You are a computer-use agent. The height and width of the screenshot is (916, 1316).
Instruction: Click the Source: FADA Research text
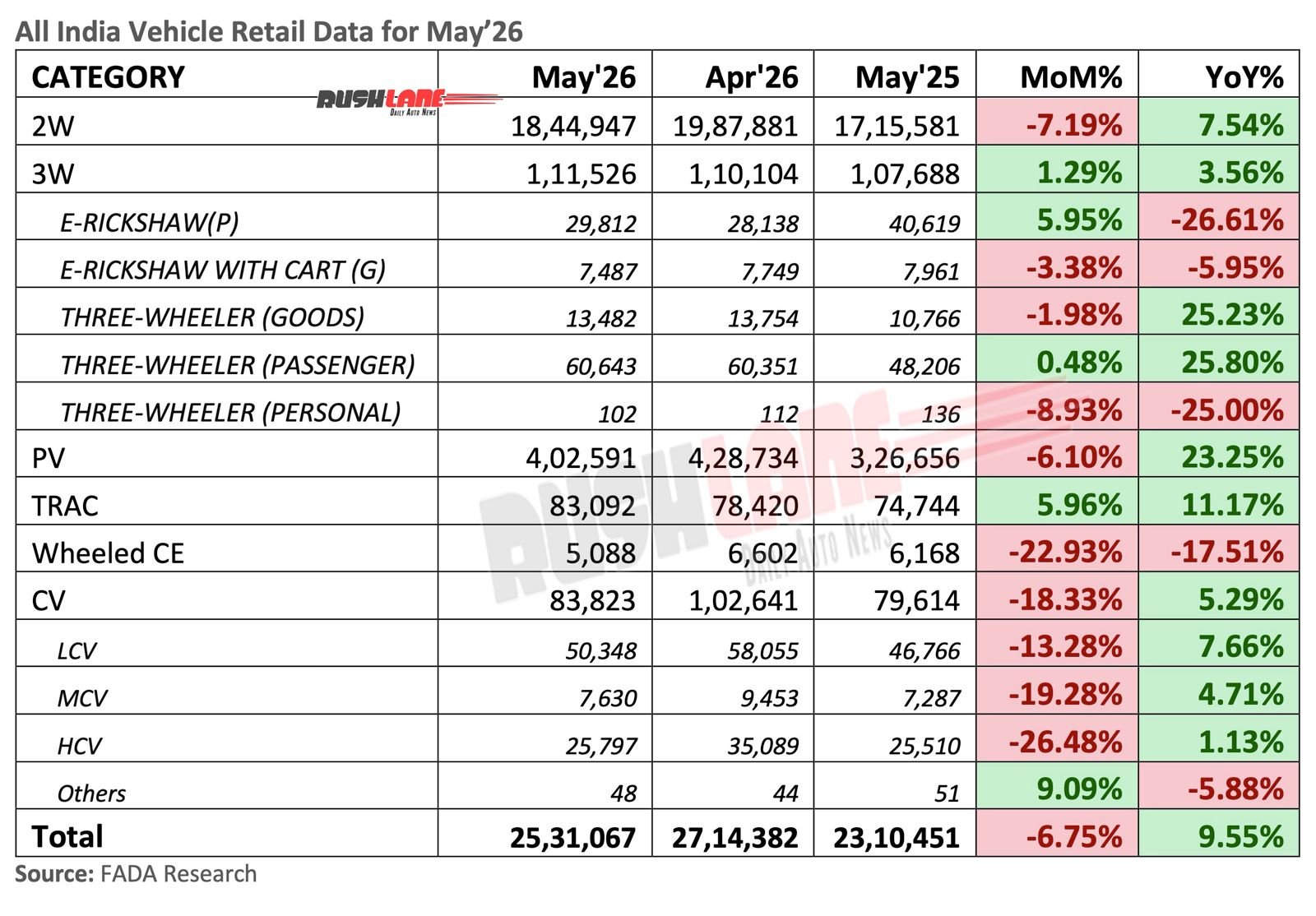[136, 874]
